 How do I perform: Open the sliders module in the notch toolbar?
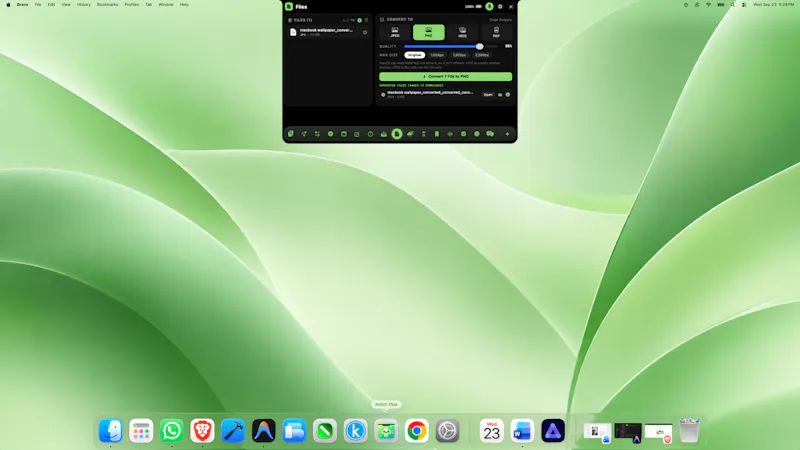pyautogui.click(x=317, y=134)
